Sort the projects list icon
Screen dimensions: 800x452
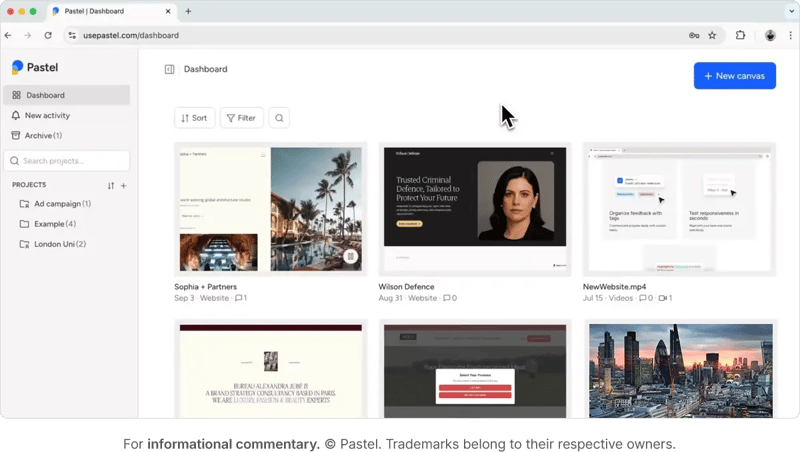click(111, 186)
